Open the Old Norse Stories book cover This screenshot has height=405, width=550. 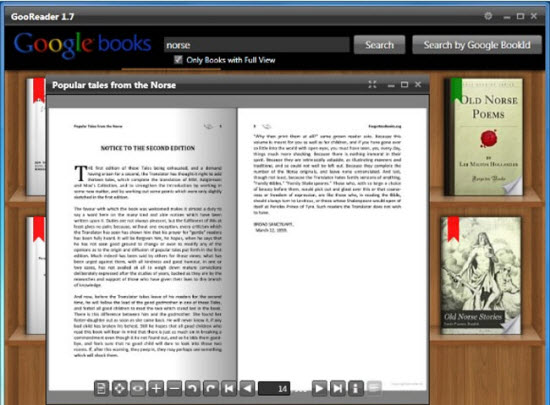481,276
